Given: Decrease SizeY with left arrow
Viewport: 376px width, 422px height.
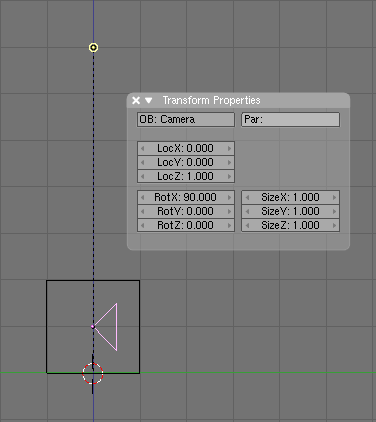Looking at the screenshot, I should point(247,211).
